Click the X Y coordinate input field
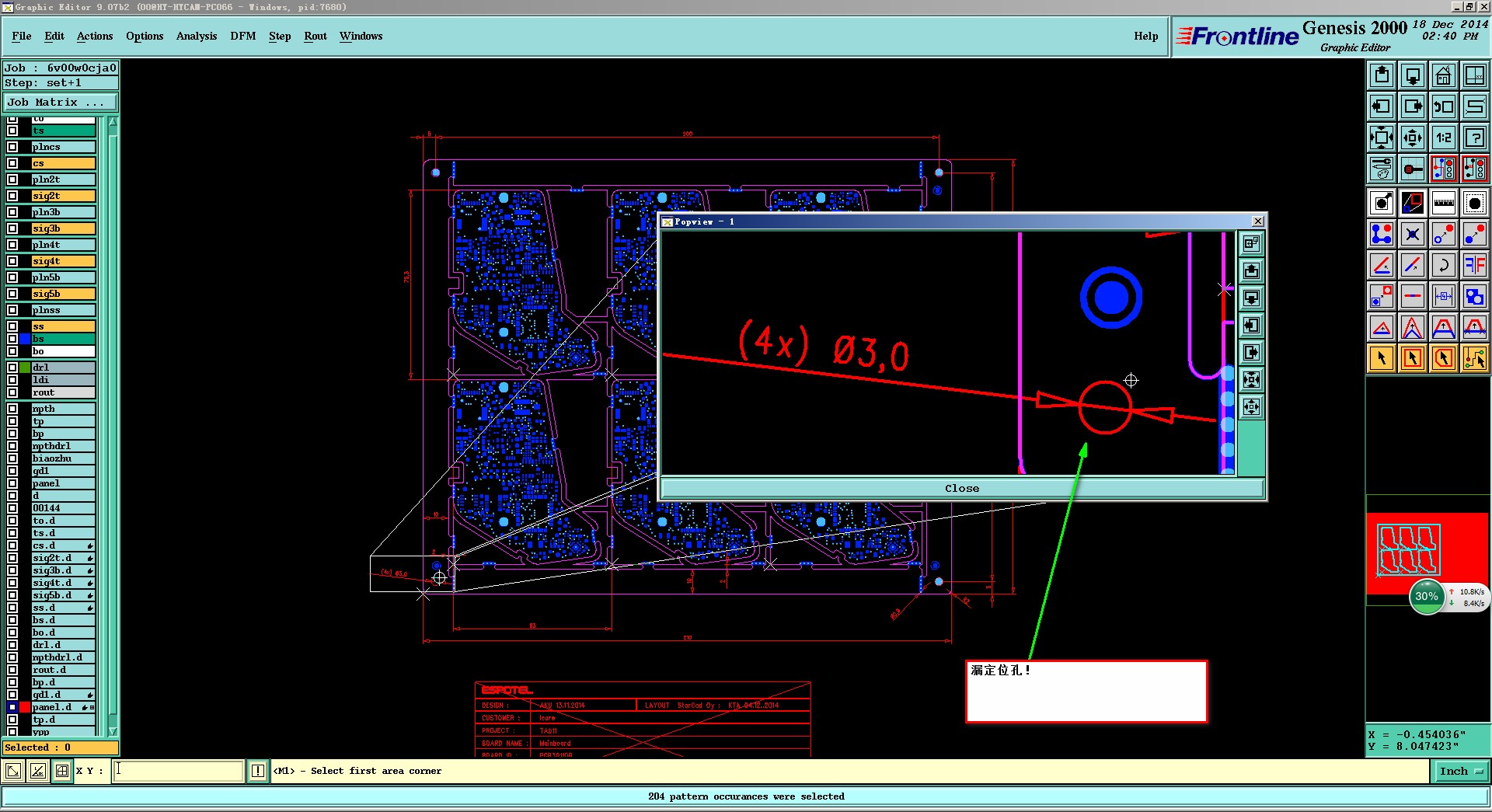The image size is (1492, 812). pyautogui.click(x=179, y=771)
